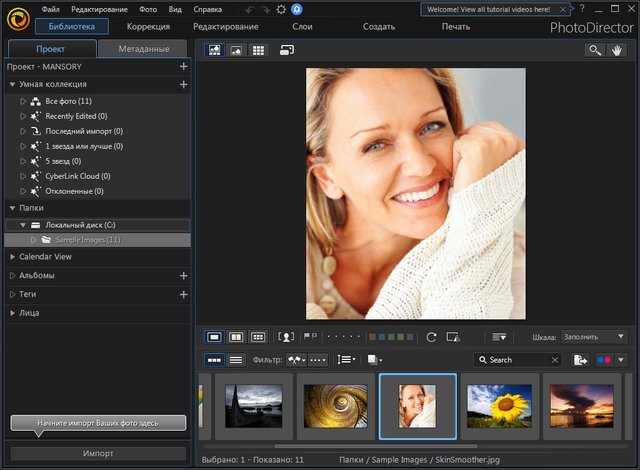Toggle the pick flag on photo
Screen dimensions: 640x470
pos(307,336)
